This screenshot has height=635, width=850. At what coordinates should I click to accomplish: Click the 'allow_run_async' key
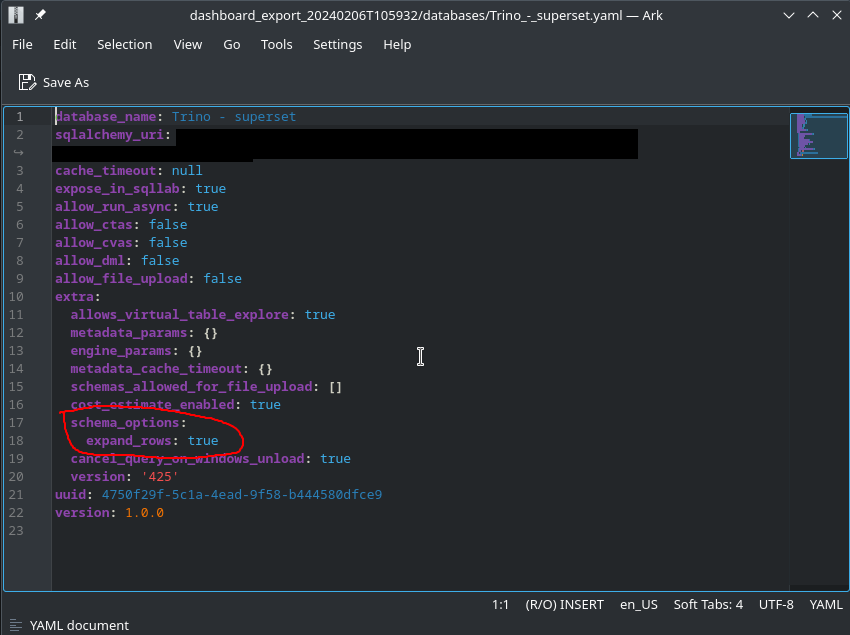[x=113, y=207]
